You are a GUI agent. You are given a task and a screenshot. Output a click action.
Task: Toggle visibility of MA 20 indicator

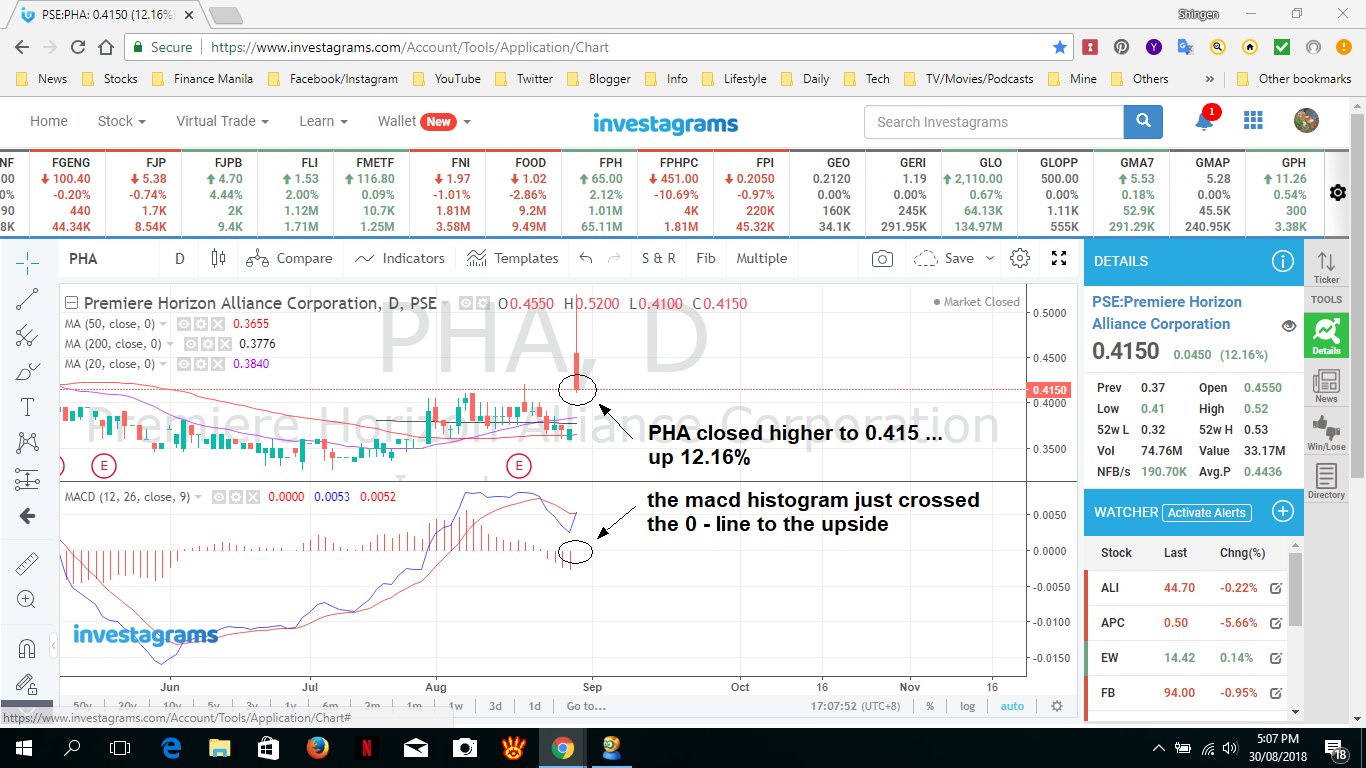point(184,364)
